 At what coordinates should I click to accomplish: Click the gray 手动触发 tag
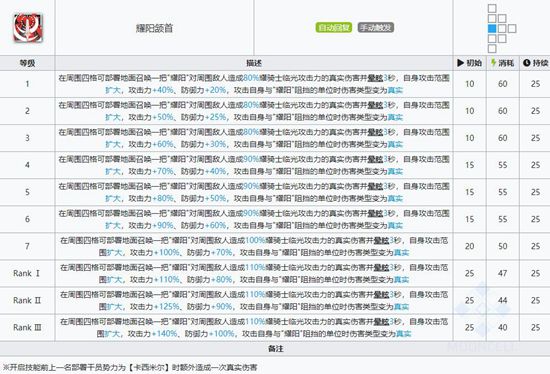coord(376,28)
